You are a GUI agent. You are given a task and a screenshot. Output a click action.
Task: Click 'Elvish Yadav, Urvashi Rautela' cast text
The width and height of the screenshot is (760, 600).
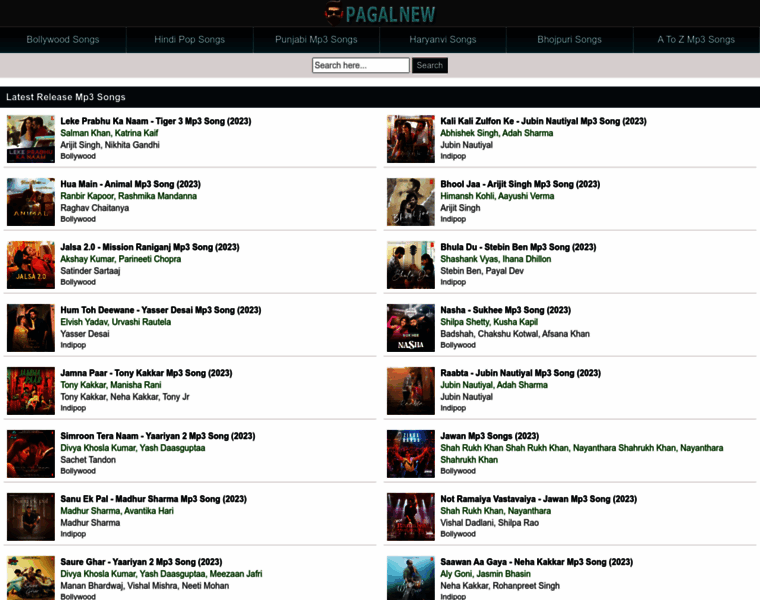[x=115, y=322]
